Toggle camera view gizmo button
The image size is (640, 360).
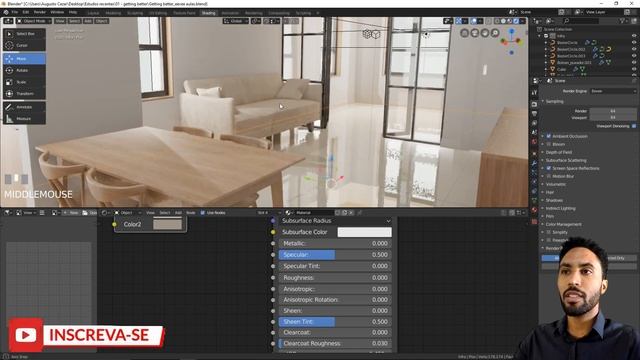[474, 33]
